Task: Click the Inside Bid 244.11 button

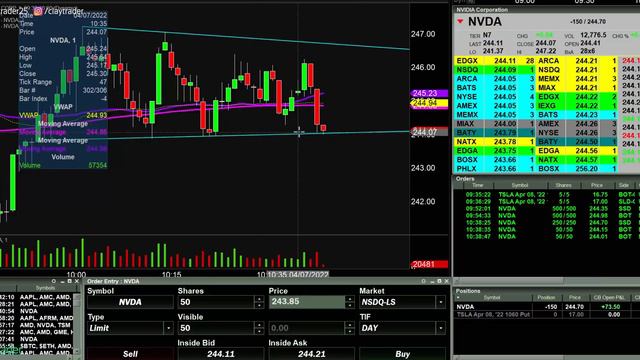Action: 221,354
